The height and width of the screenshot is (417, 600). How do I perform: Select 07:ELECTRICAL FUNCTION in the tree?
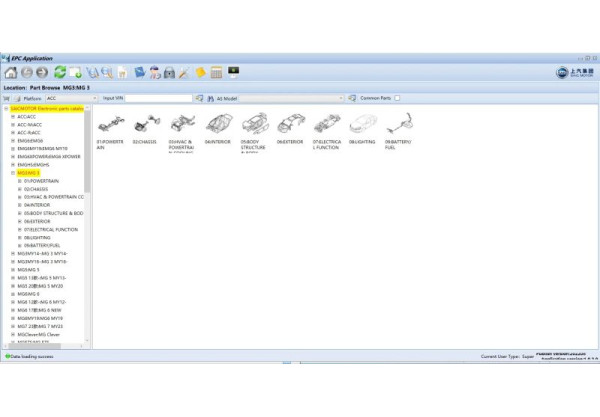click(51, 229)
